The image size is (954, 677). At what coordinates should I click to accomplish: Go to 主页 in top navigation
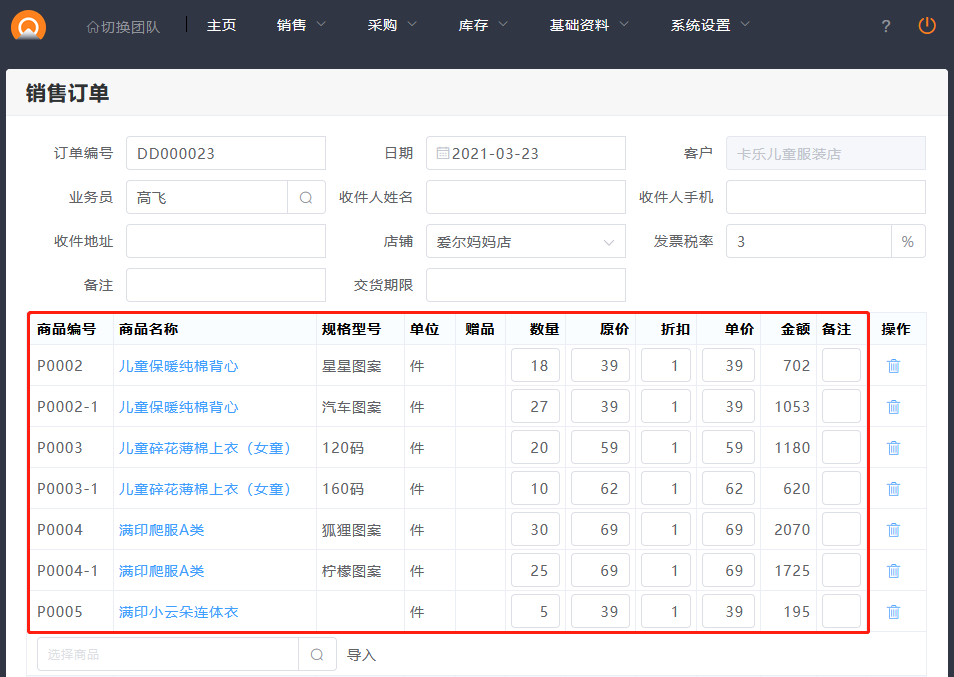point(221,25)
